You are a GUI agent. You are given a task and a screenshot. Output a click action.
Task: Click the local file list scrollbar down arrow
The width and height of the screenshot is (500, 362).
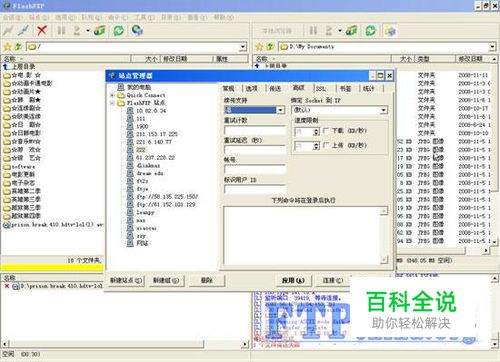494,241
